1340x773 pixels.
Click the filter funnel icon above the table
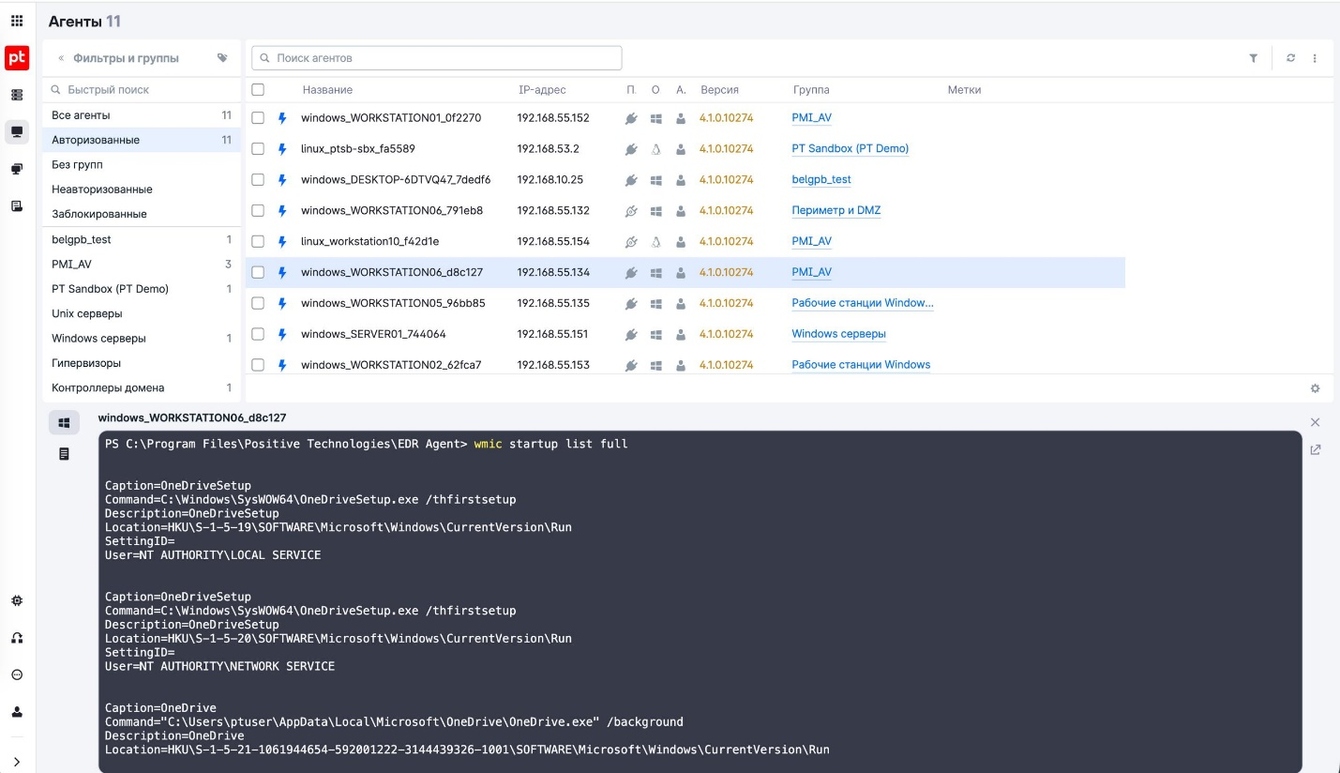click(x=1253, y=58)
